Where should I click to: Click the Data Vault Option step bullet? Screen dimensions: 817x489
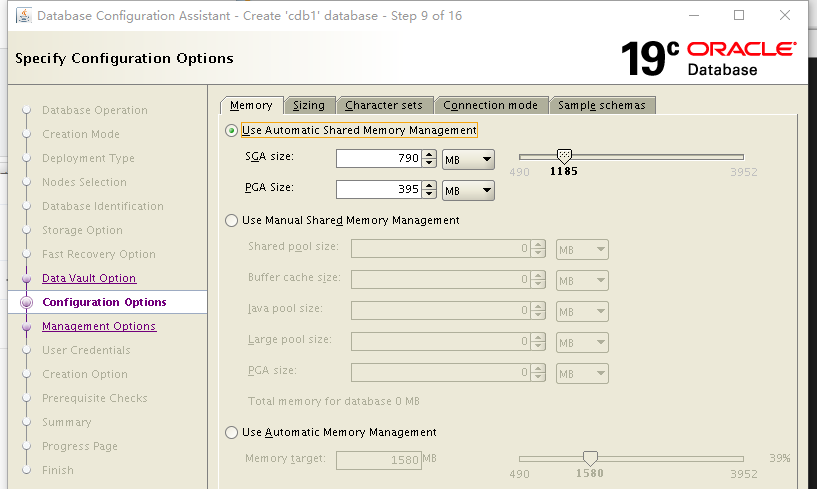pyautogui.click(x=26, y=278)
